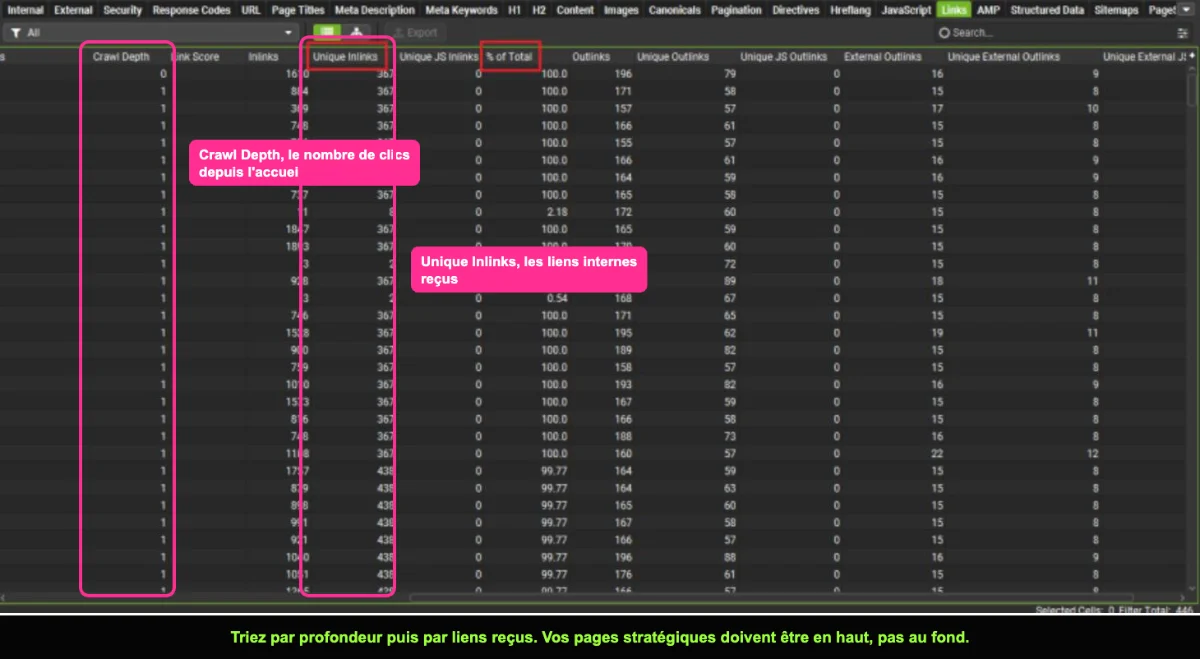1200x659 pixels.
Task: Select the Outlinks cell 176
Action: click(623, 573)
